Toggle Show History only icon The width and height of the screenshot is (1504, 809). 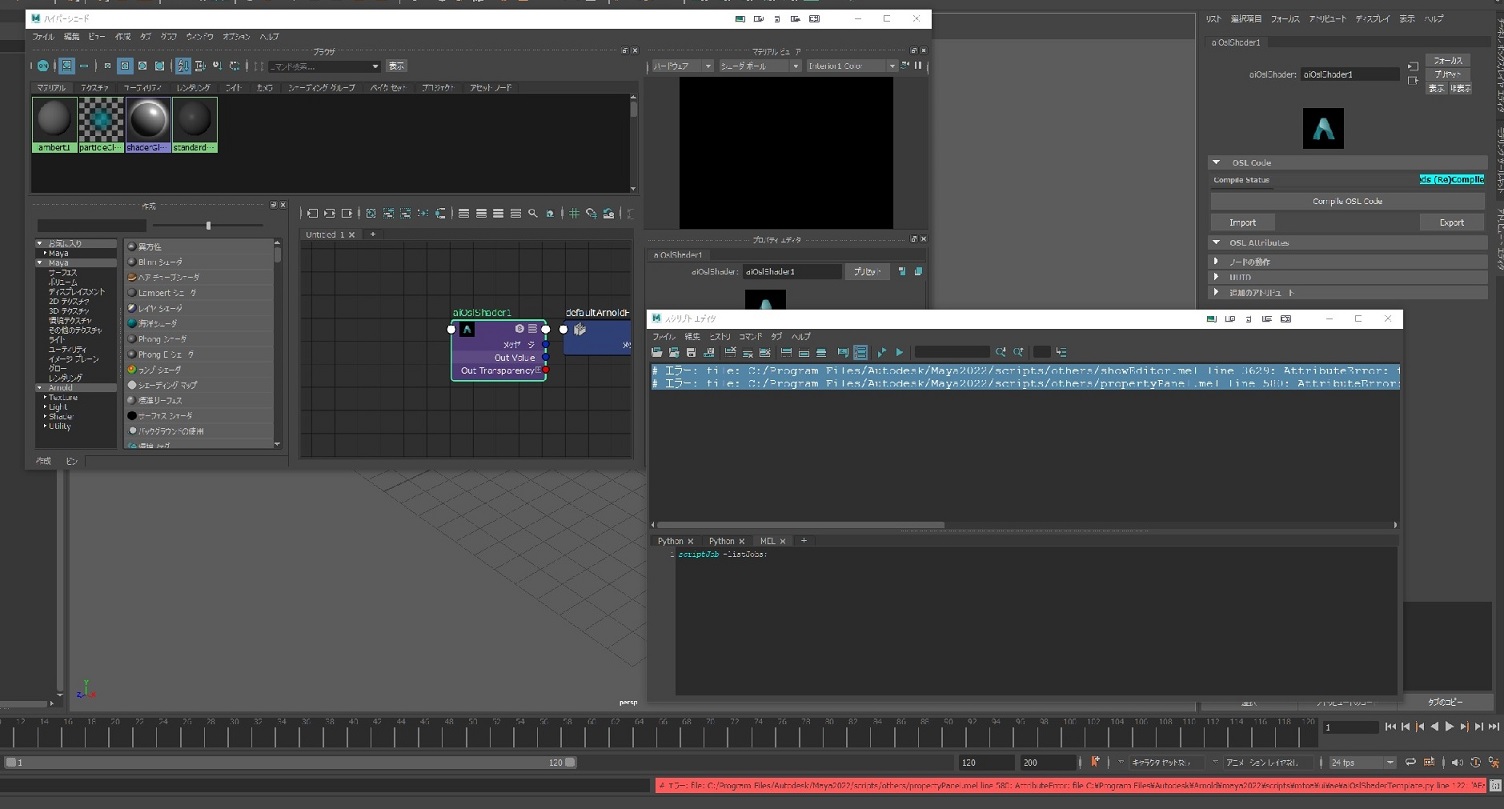click(787, 353)
